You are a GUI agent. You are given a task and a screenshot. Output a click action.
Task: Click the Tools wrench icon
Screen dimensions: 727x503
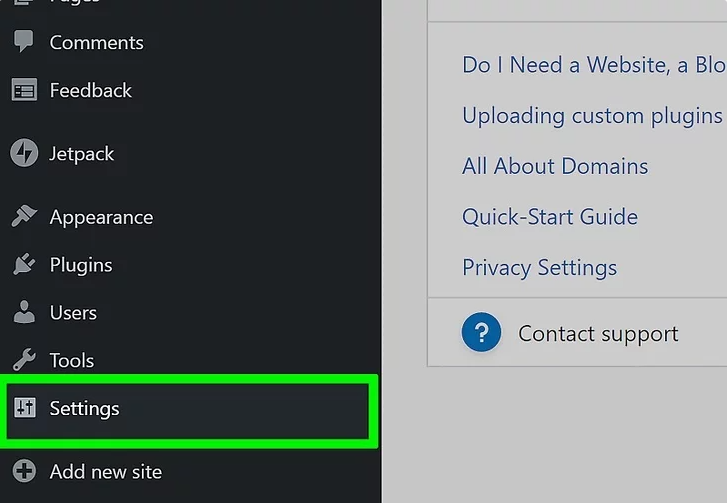coord(24,359)
